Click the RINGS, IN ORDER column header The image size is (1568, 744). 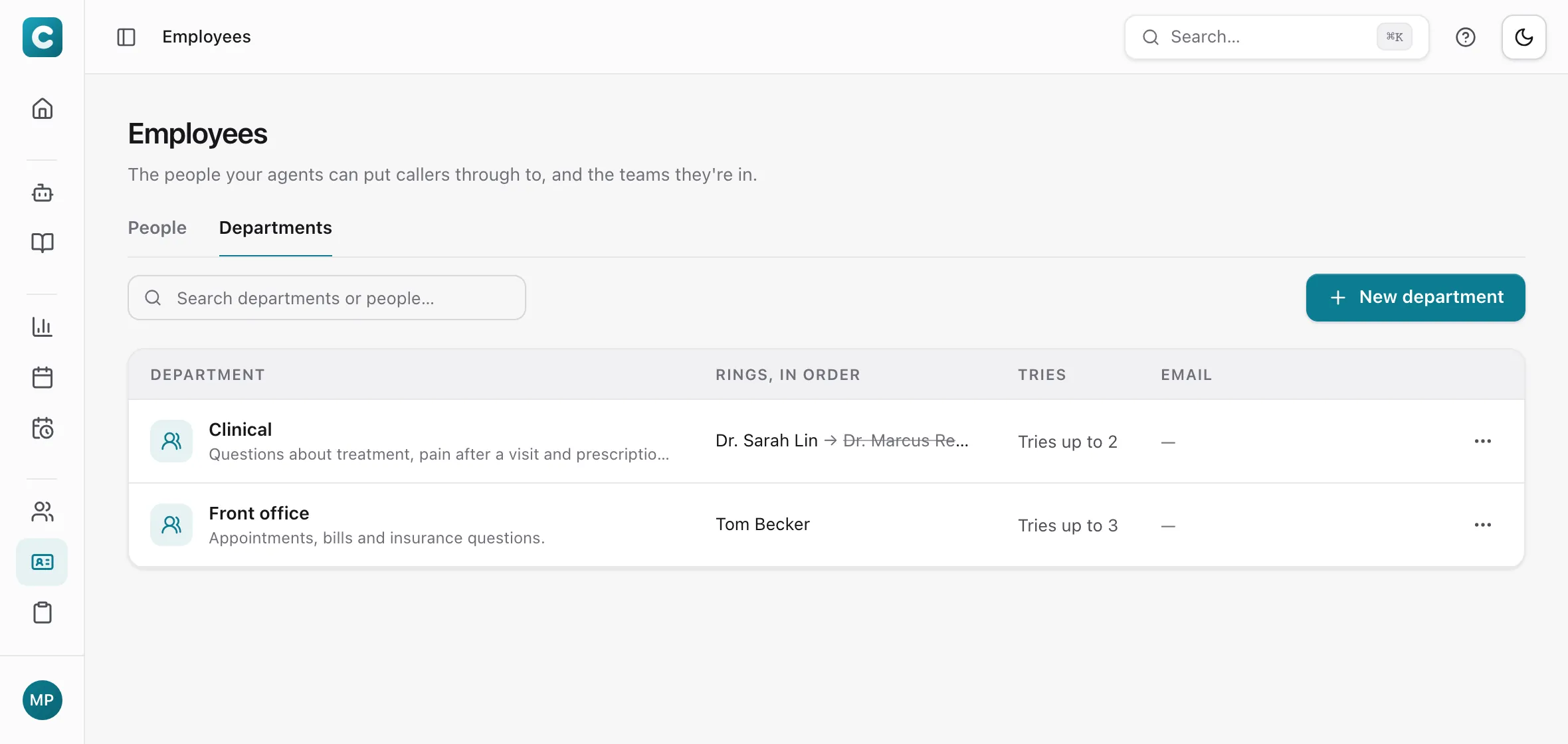tap(788, 375)
